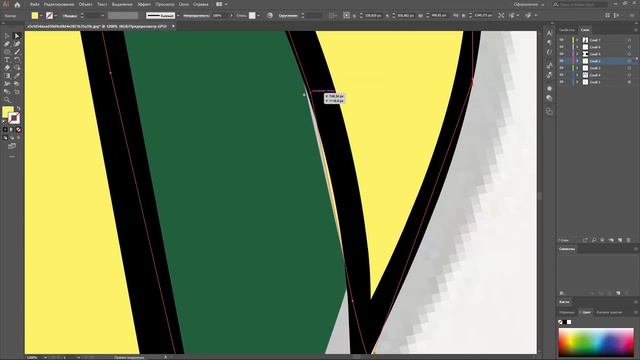
Task: Reset to default fill and stroke
Action: click(4, 122)
